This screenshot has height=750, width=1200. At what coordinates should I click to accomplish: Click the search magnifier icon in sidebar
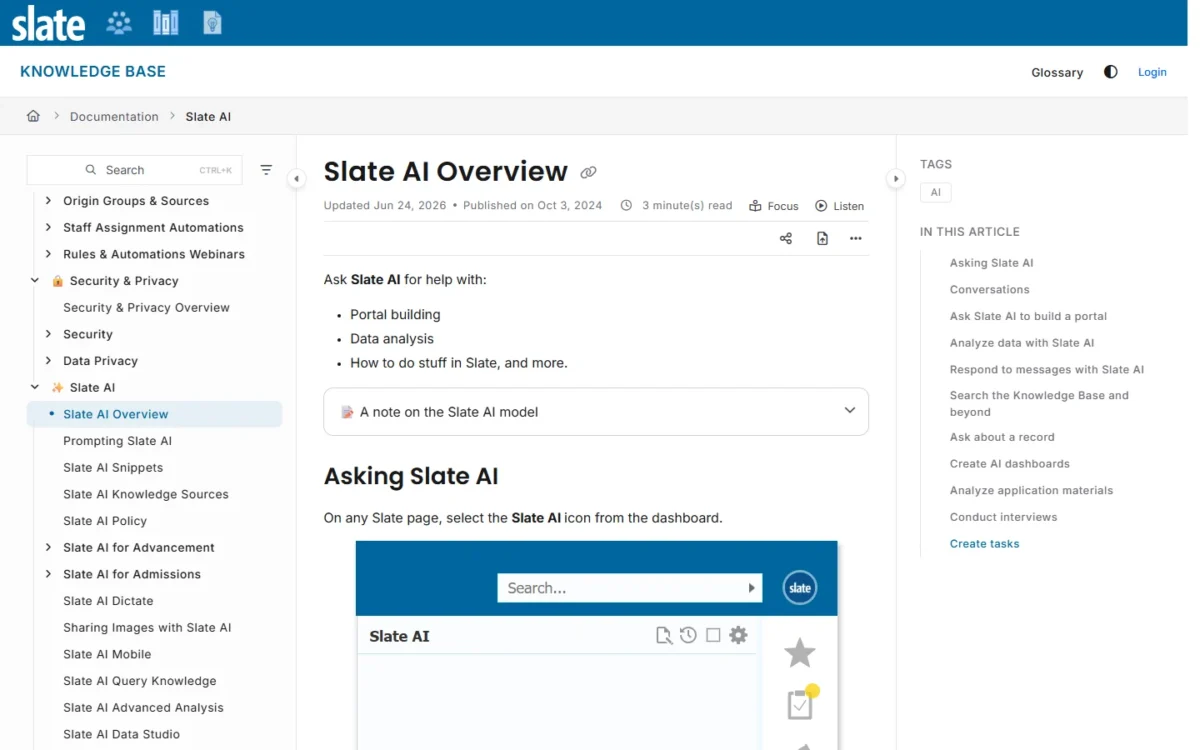tap(91, 170)
